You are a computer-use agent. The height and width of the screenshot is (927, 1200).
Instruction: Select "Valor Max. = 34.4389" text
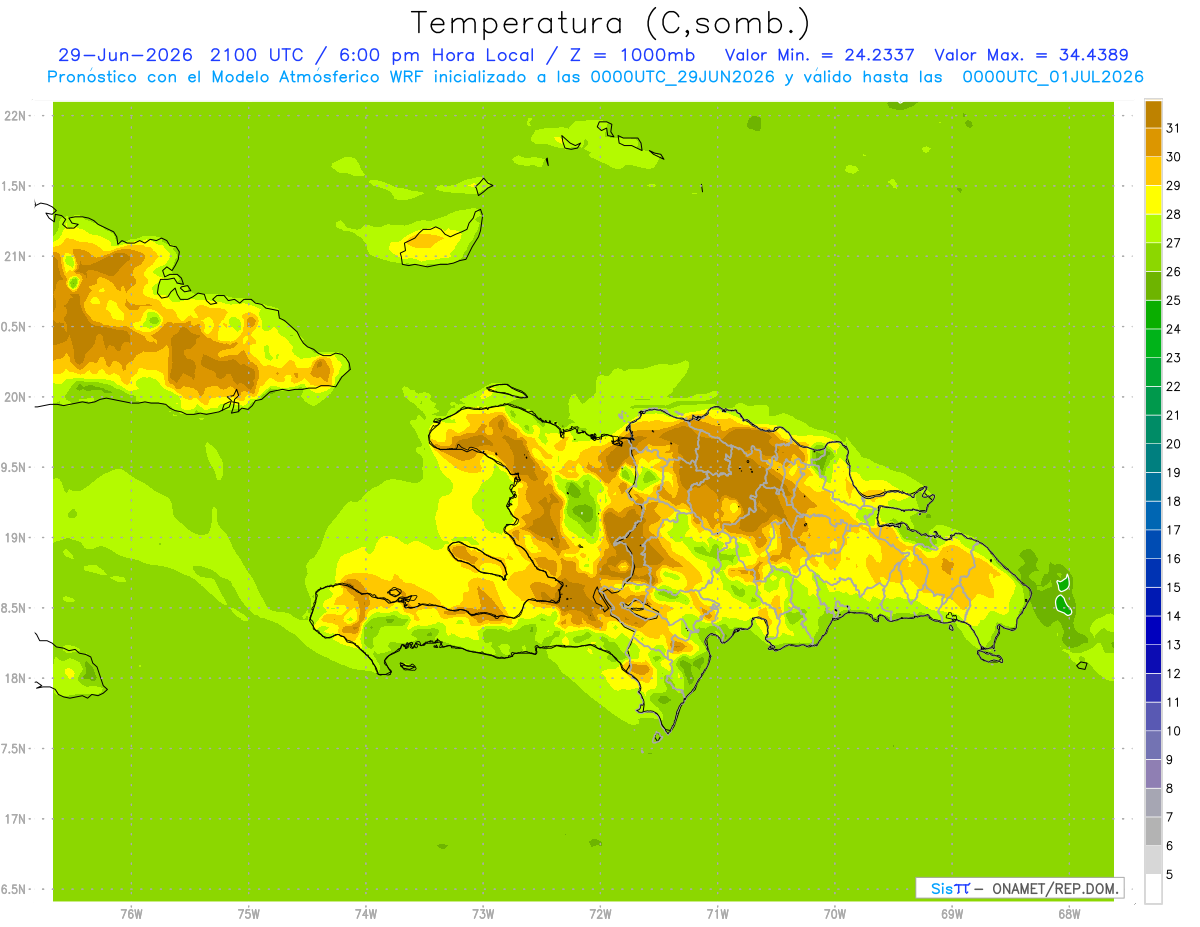coord(1031,55)
